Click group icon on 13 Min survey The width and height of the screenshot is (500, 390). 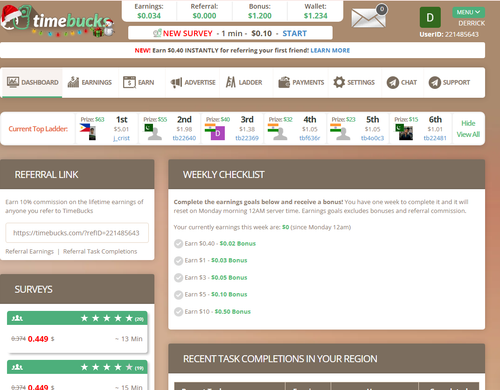pos(17,318)
